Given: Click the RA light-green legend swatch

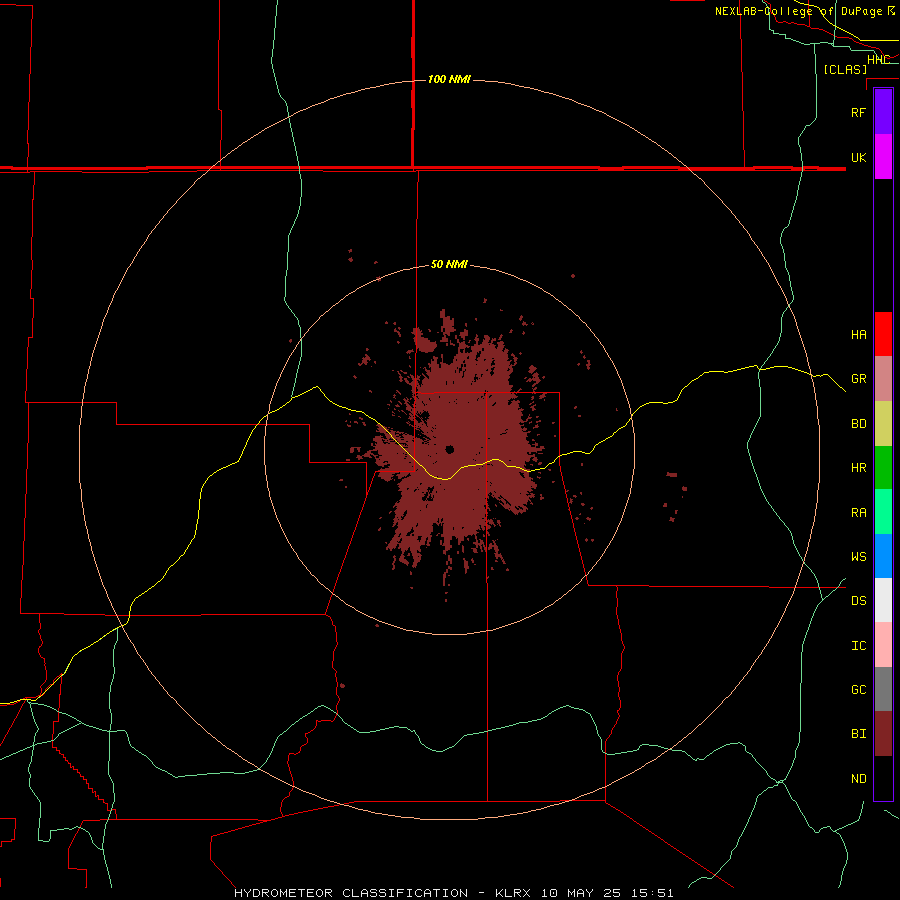Looking at the screenshot, I should click(883, 512).
